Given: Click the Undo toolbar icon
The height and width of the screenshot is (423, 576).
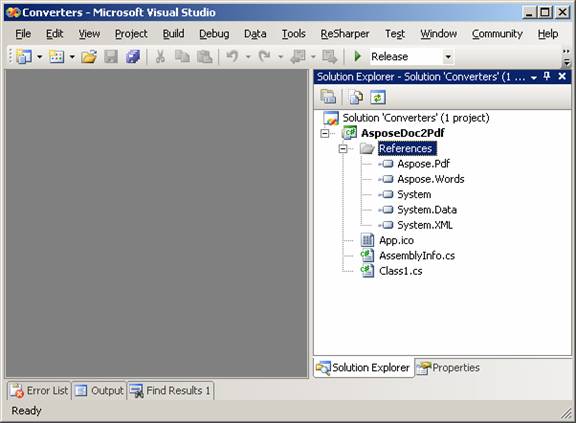Looking at the screenshot, I should [232, 57].
